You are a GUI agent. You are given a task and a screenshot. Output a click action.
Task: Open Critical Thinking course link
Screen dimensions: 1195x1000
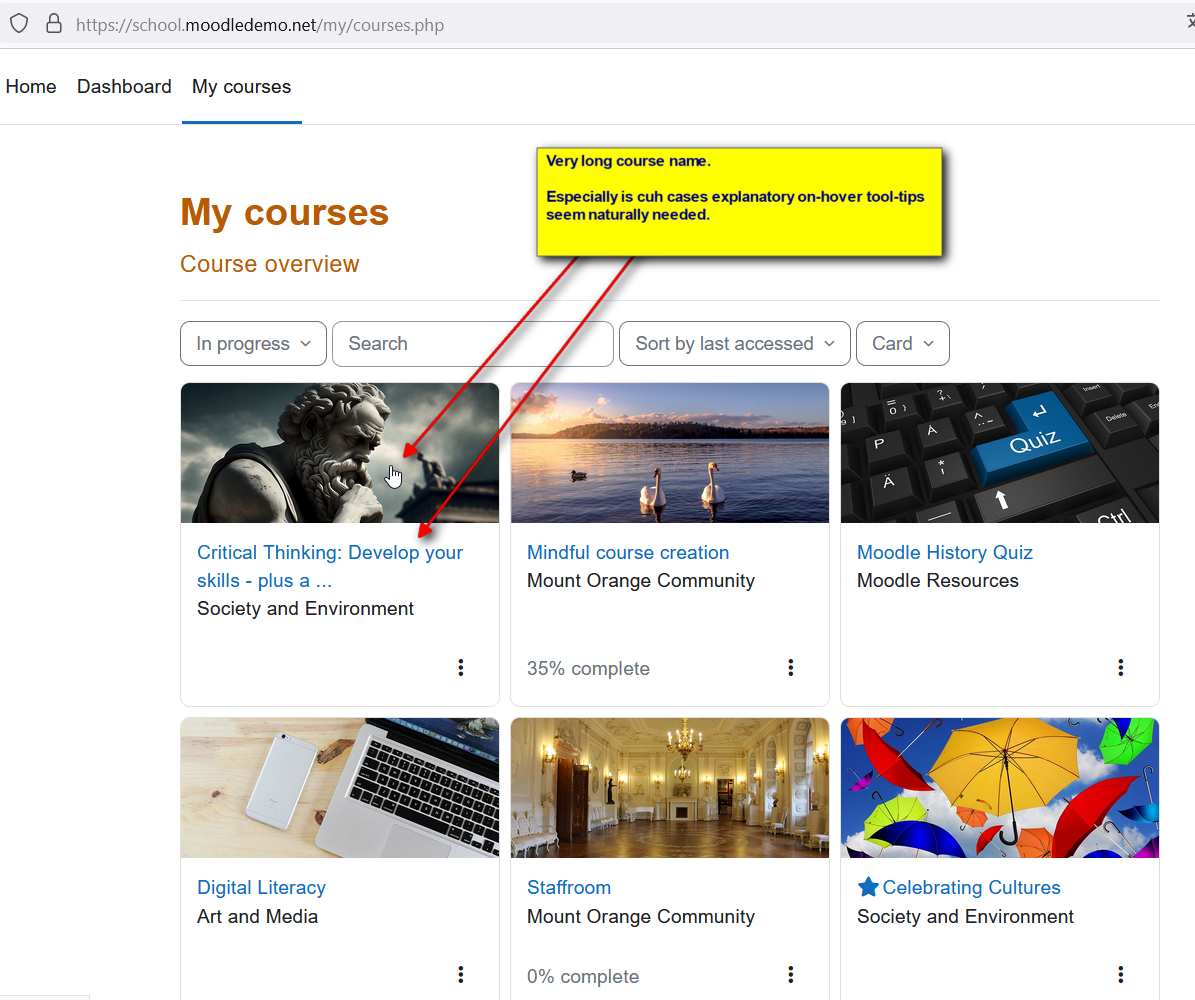330,566
